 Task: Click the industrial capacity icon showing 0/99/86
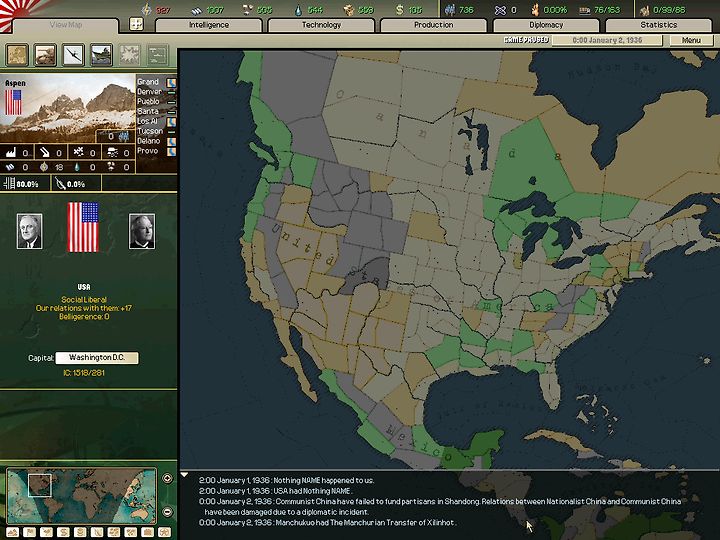coord(645,10)
